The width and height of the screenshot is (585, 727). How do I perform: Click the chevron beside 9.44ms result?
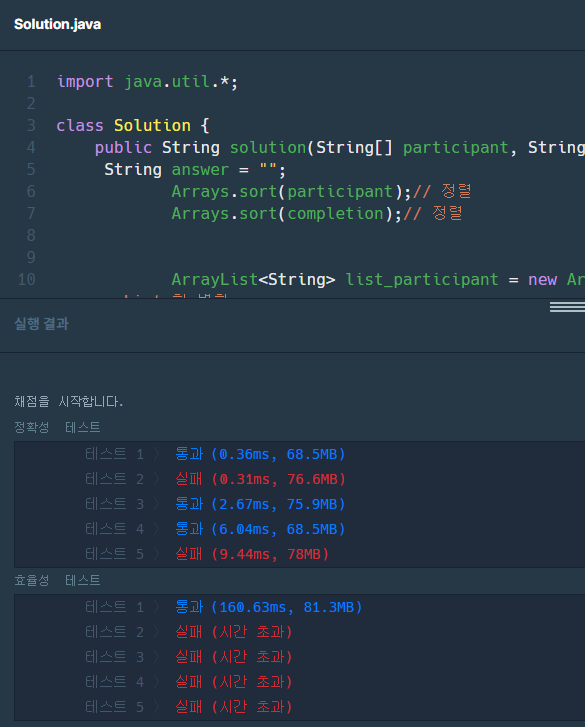click(157, 554)
